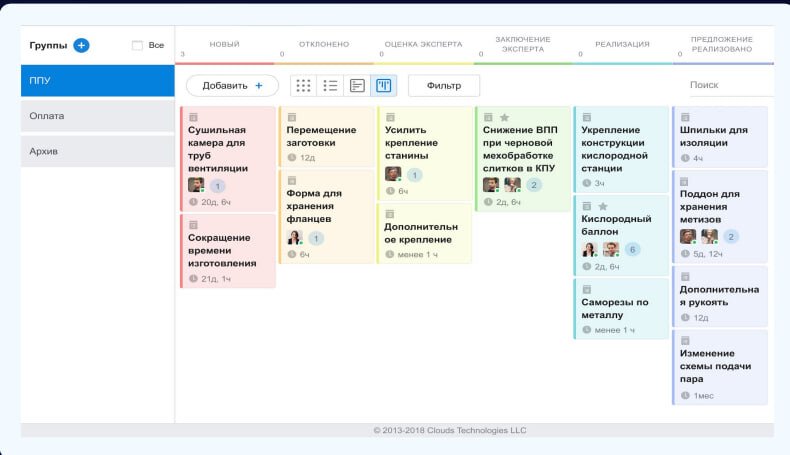This screenshot has height=455, width=790.
Task: Click the avatar on Форма для хранения фланцев
Action: point(295,238)
